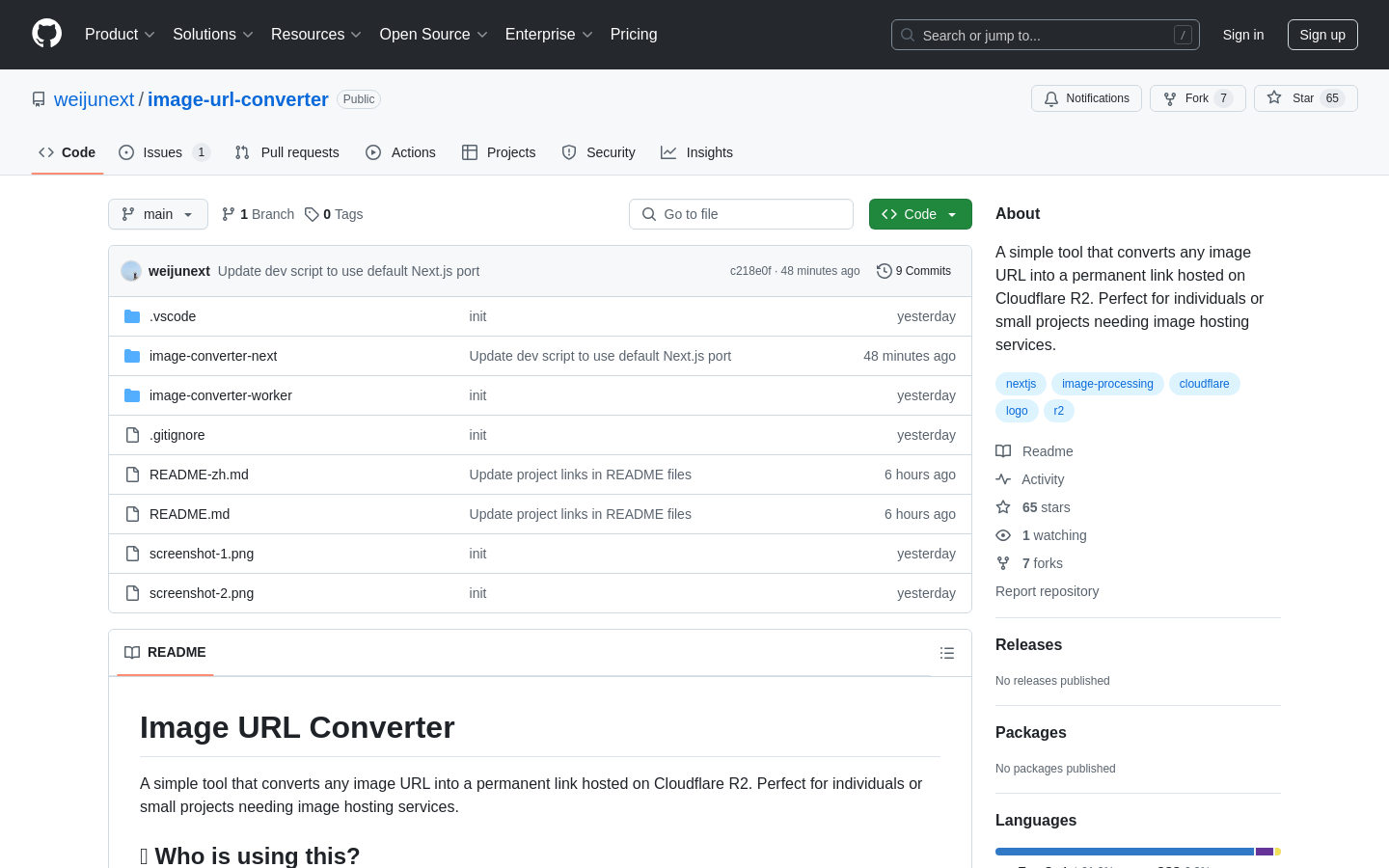
Task: Expand the Product menu
Action: pyautogui.click(x=120, y=35)
